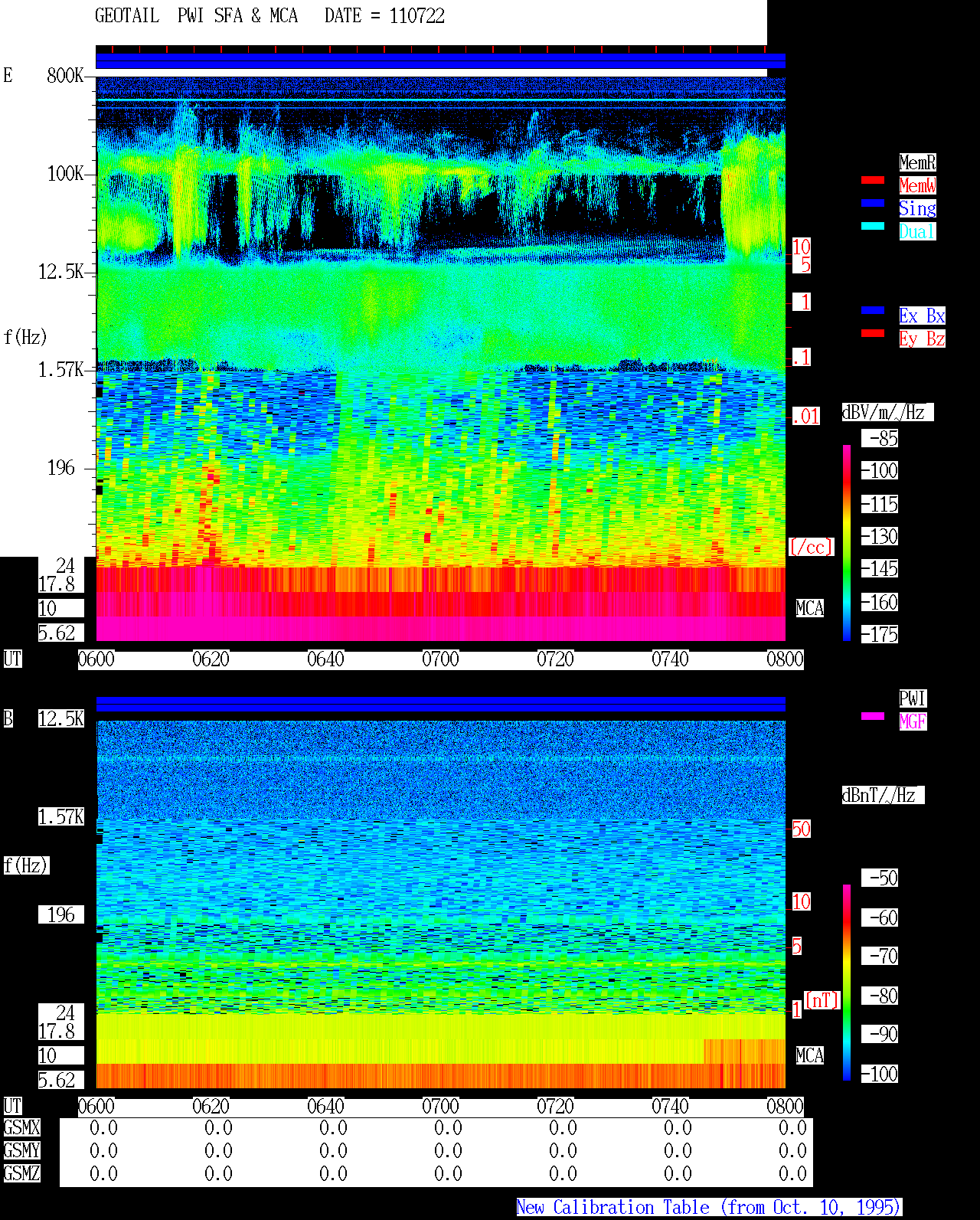Click the MemR legend label
The width and height of the screenshot is (980, 1220).
click(917, 162)
